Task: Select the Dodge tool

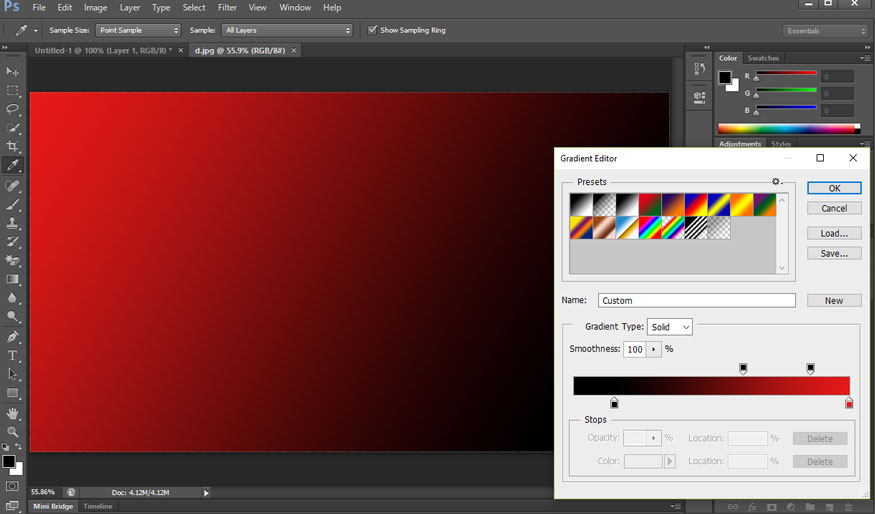Action: [12, 316]
